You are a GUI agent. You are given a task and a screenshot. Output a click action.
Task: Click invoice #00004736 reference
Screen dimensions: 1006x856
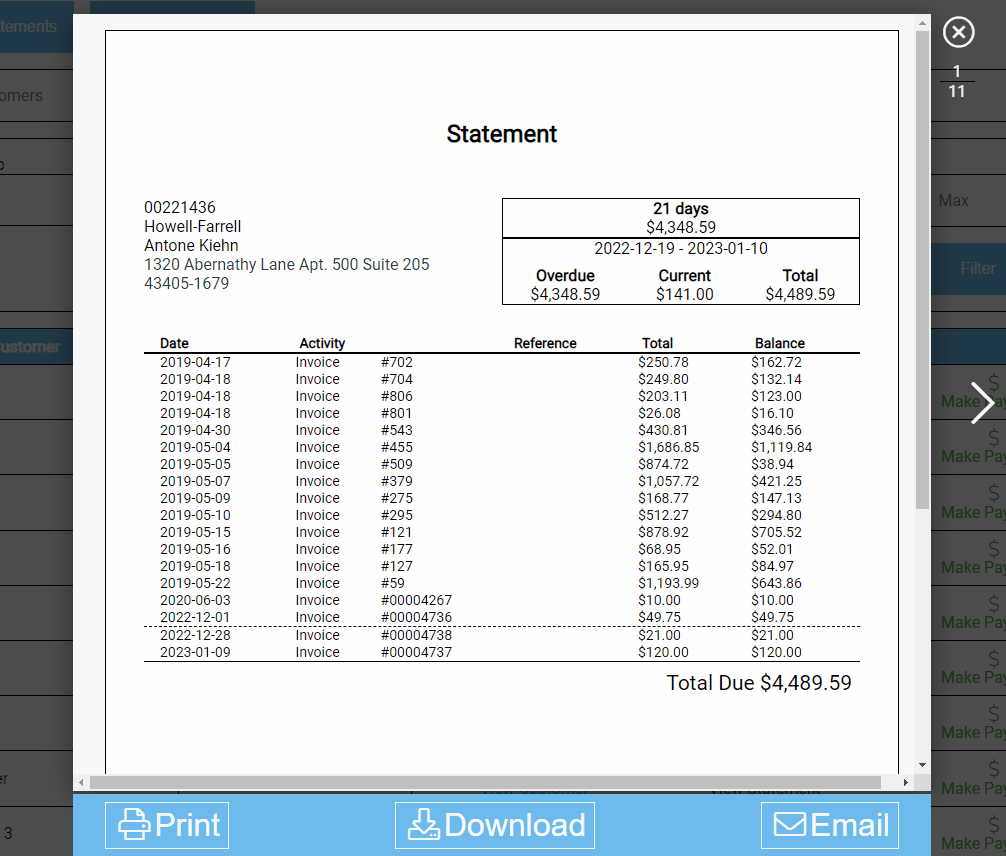coord(416,617)
